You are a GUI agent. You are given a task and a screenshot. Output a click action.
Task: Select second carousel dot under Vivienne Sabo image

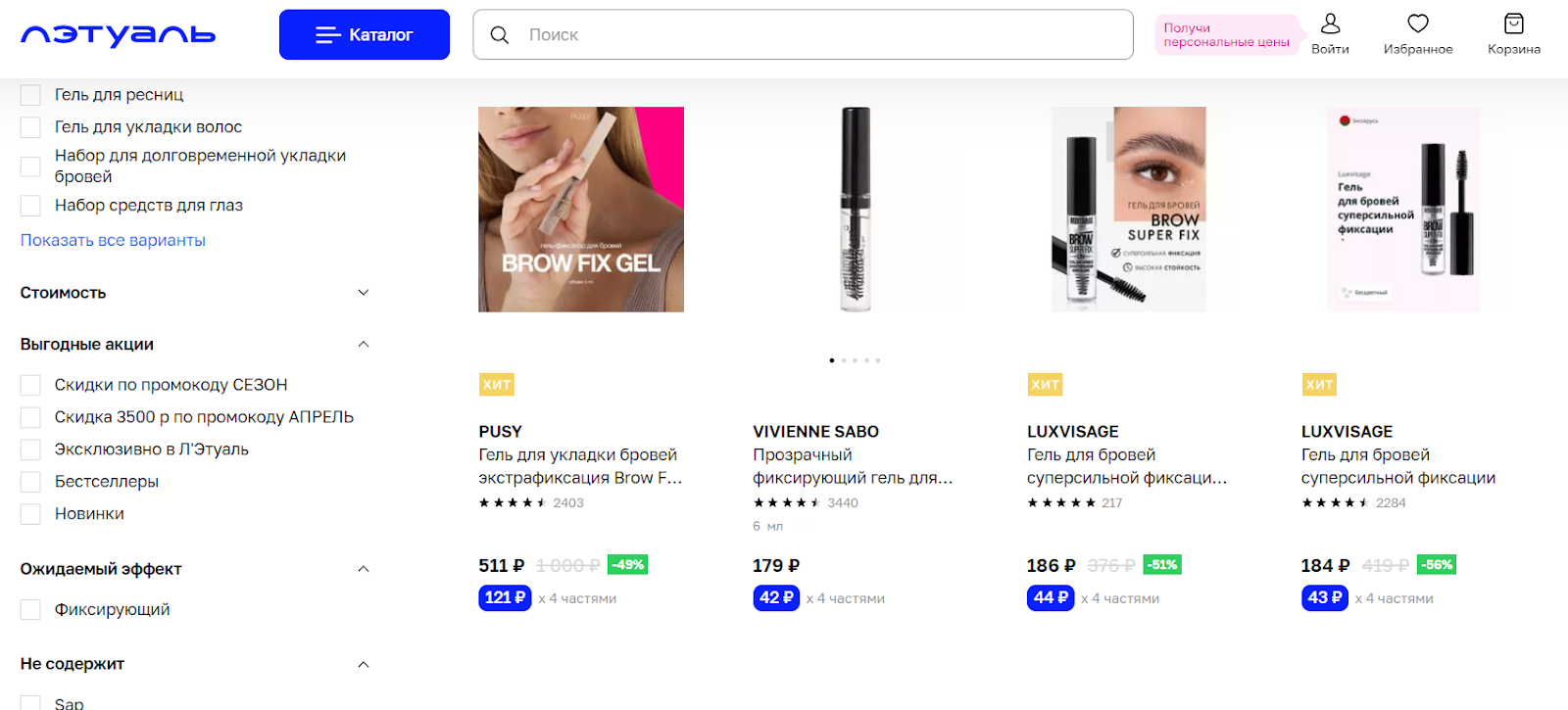(844, 360)
